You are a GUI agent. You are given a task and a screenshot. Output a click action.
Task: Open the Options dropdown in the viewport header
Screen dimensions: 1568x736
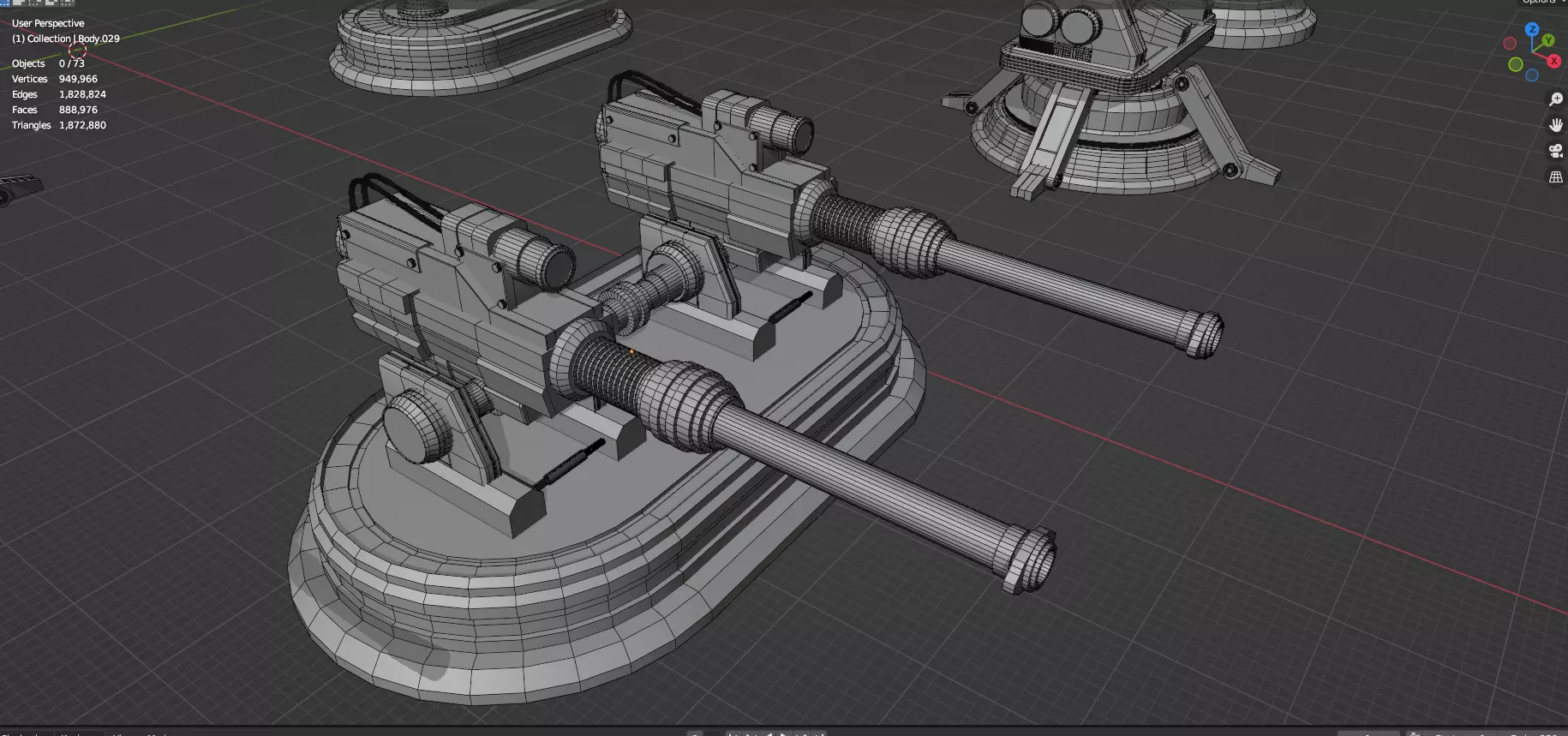coord(1542,3)
